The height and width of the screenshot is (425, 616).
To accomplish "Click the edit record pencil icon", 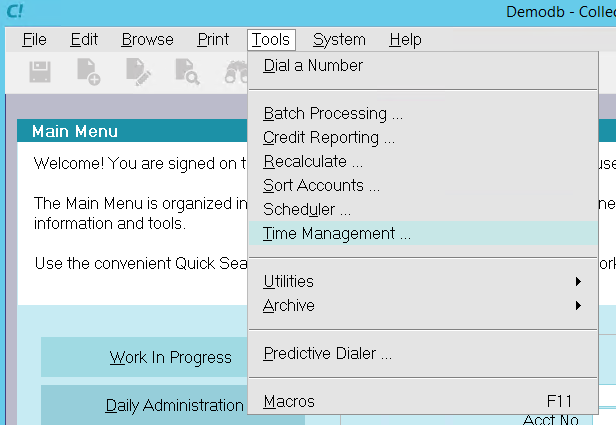I will coord(138,72).
